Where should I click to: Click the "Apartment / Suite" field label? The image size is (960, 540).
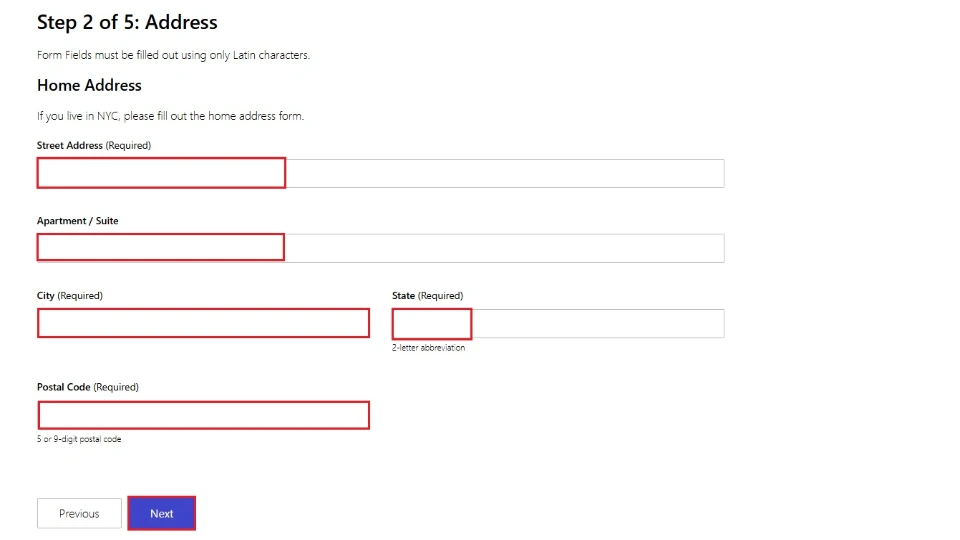click(77, 221)
